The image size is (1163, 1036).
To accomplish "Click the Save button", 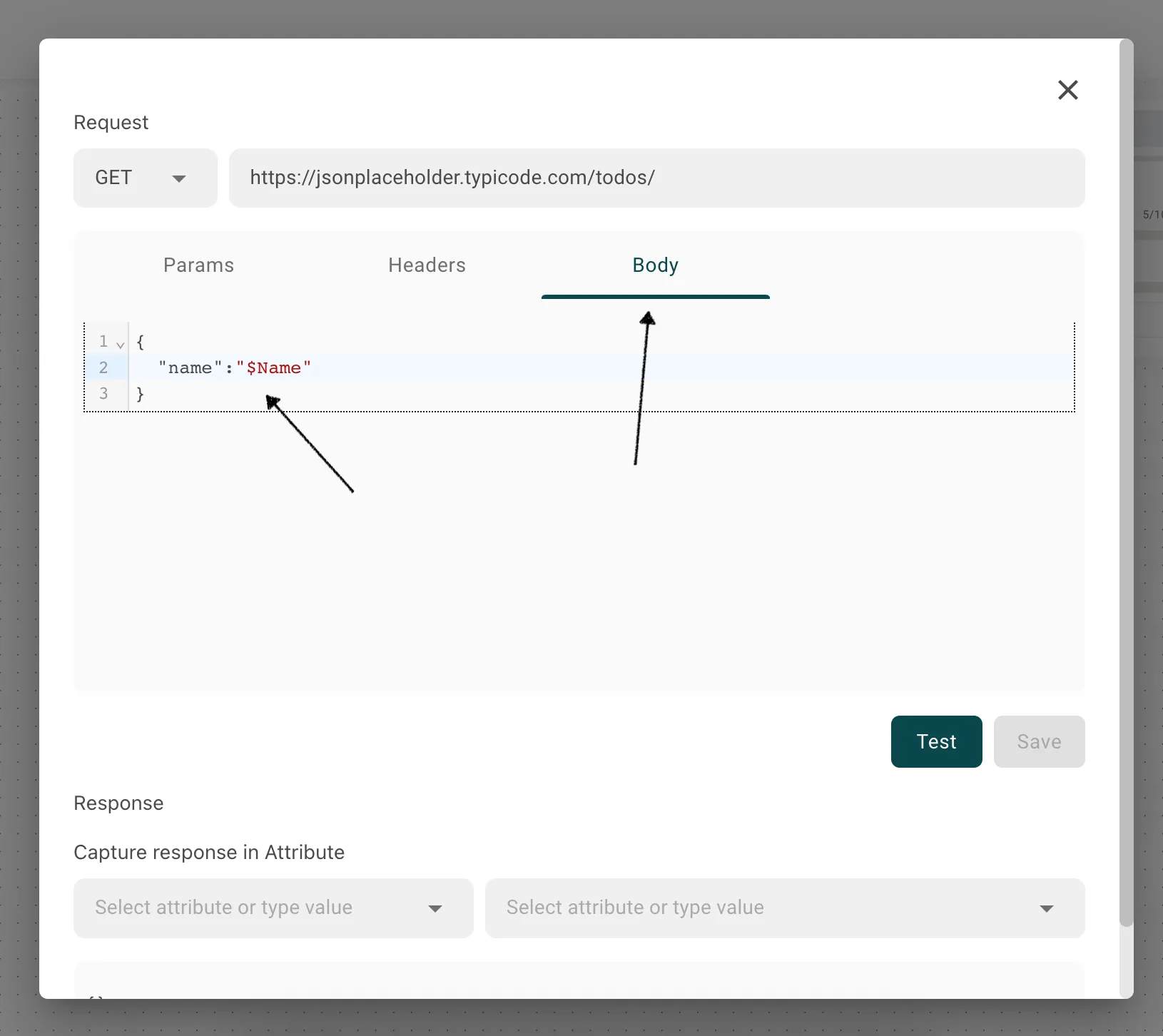I will (1039, 742).
